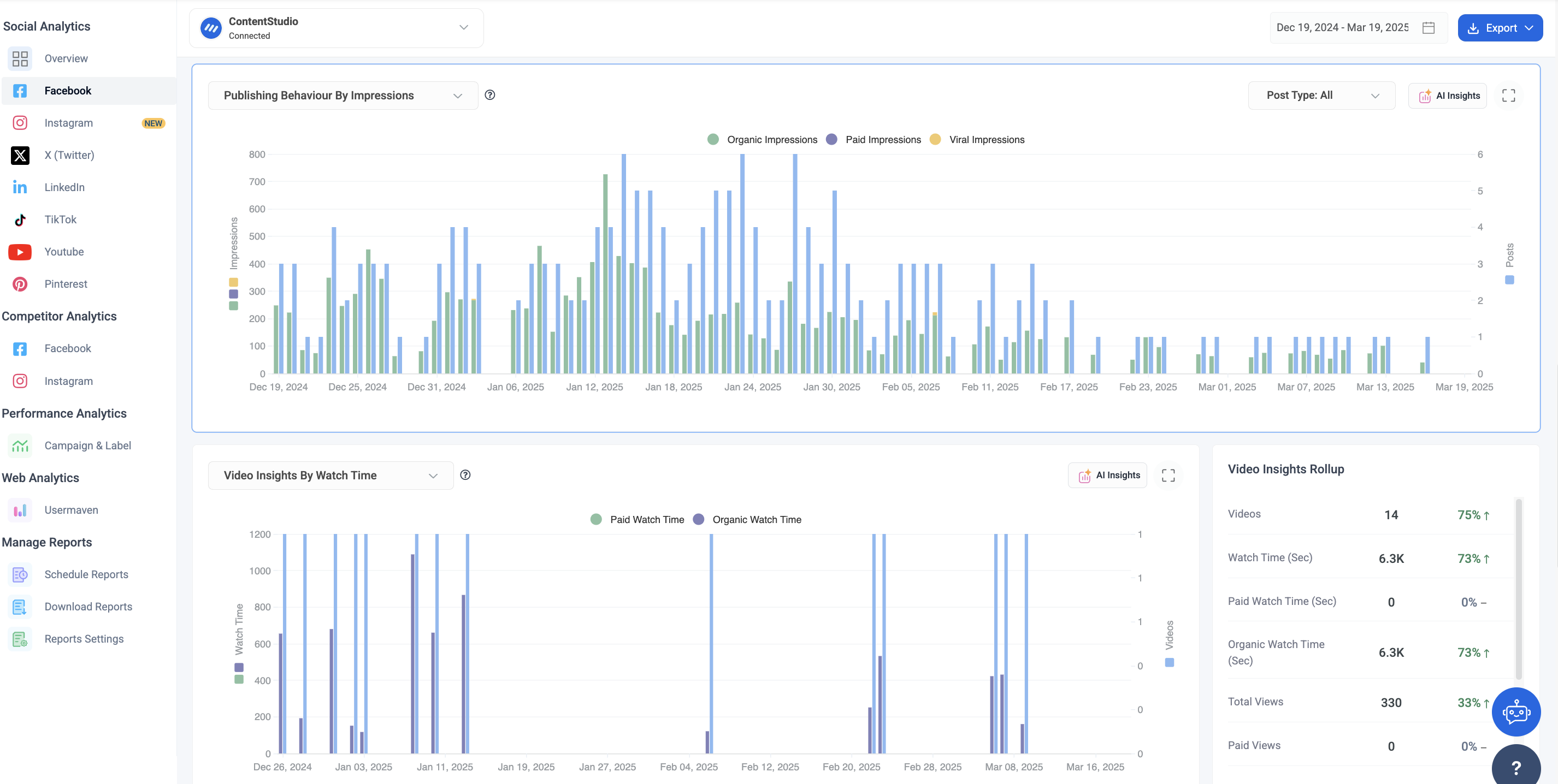Open AI Insights for Video Insights chart
1558x784 pixels.
(1107, 476)
